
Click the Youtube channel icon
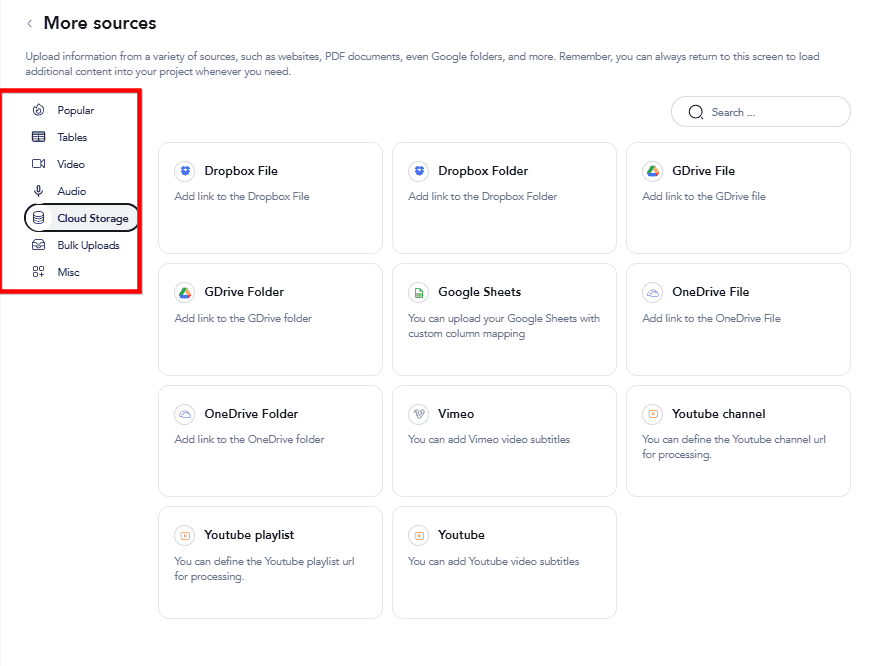(652, 414)
